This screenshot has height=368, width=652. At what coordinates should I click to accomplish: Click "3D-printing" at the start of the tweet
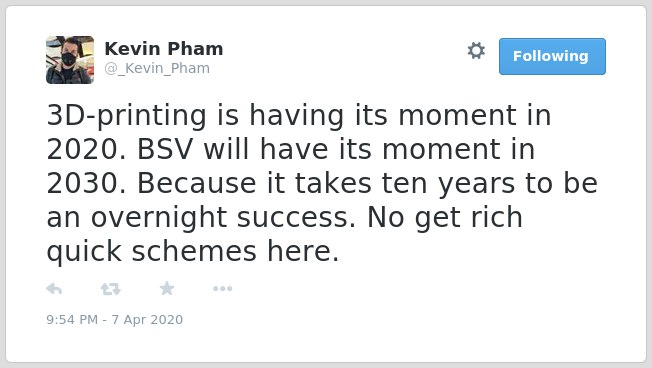pos(126,116)
